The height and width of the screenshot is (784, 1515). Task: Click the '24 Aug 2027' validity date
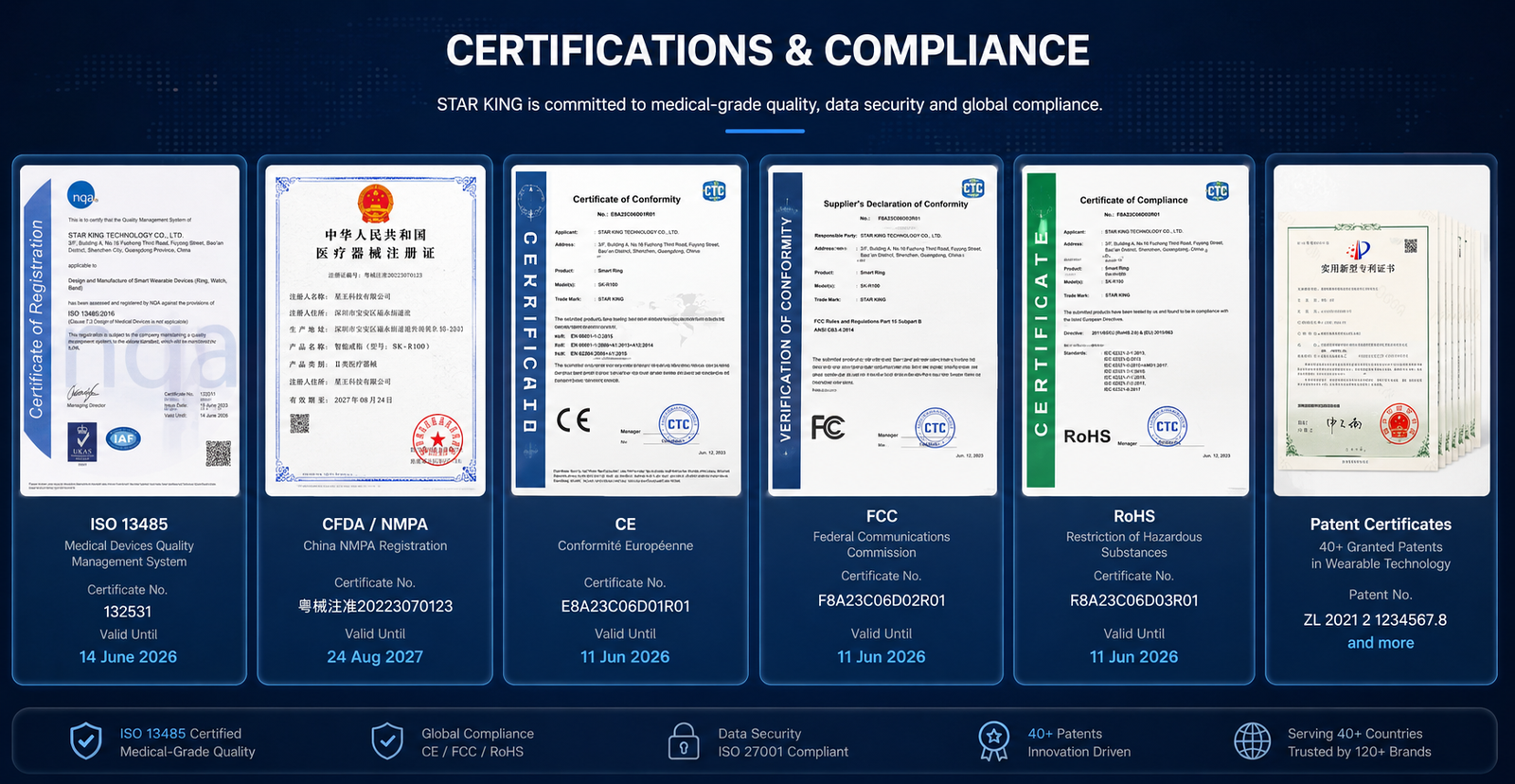click(375, 657)
